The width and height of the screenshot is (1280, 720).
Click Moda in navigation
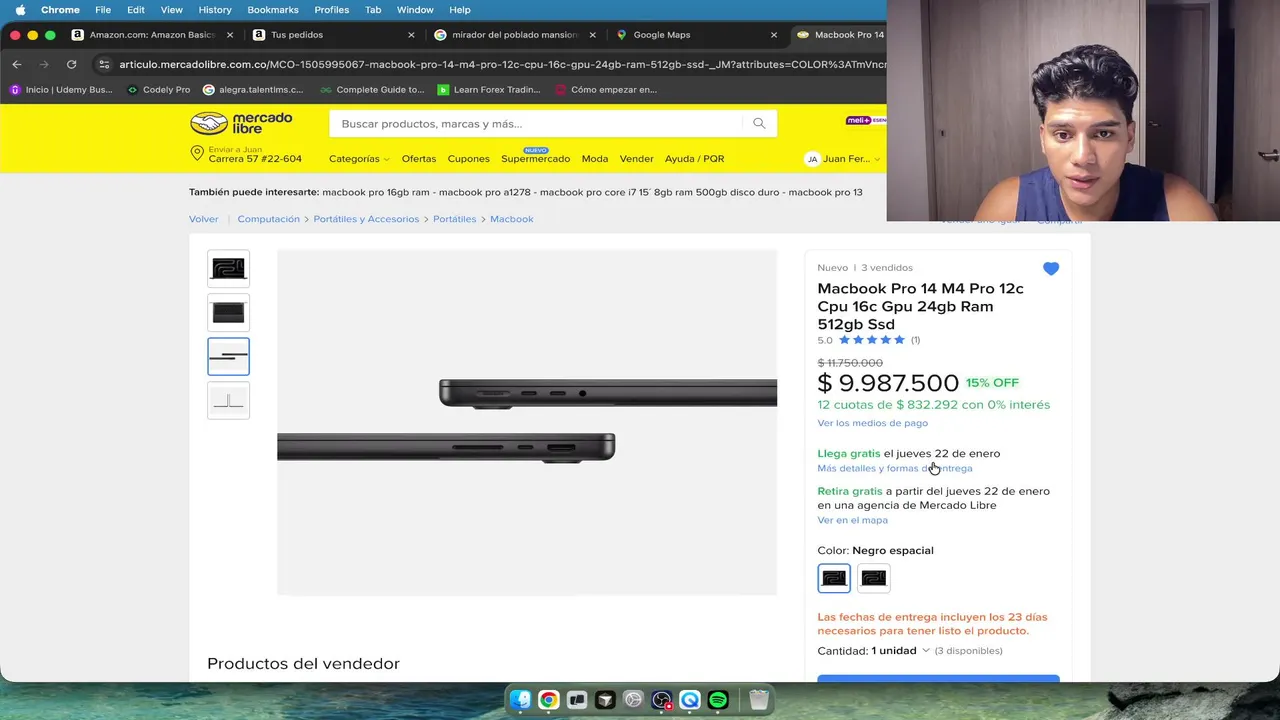pyautogui.click(x=595, y=159)
